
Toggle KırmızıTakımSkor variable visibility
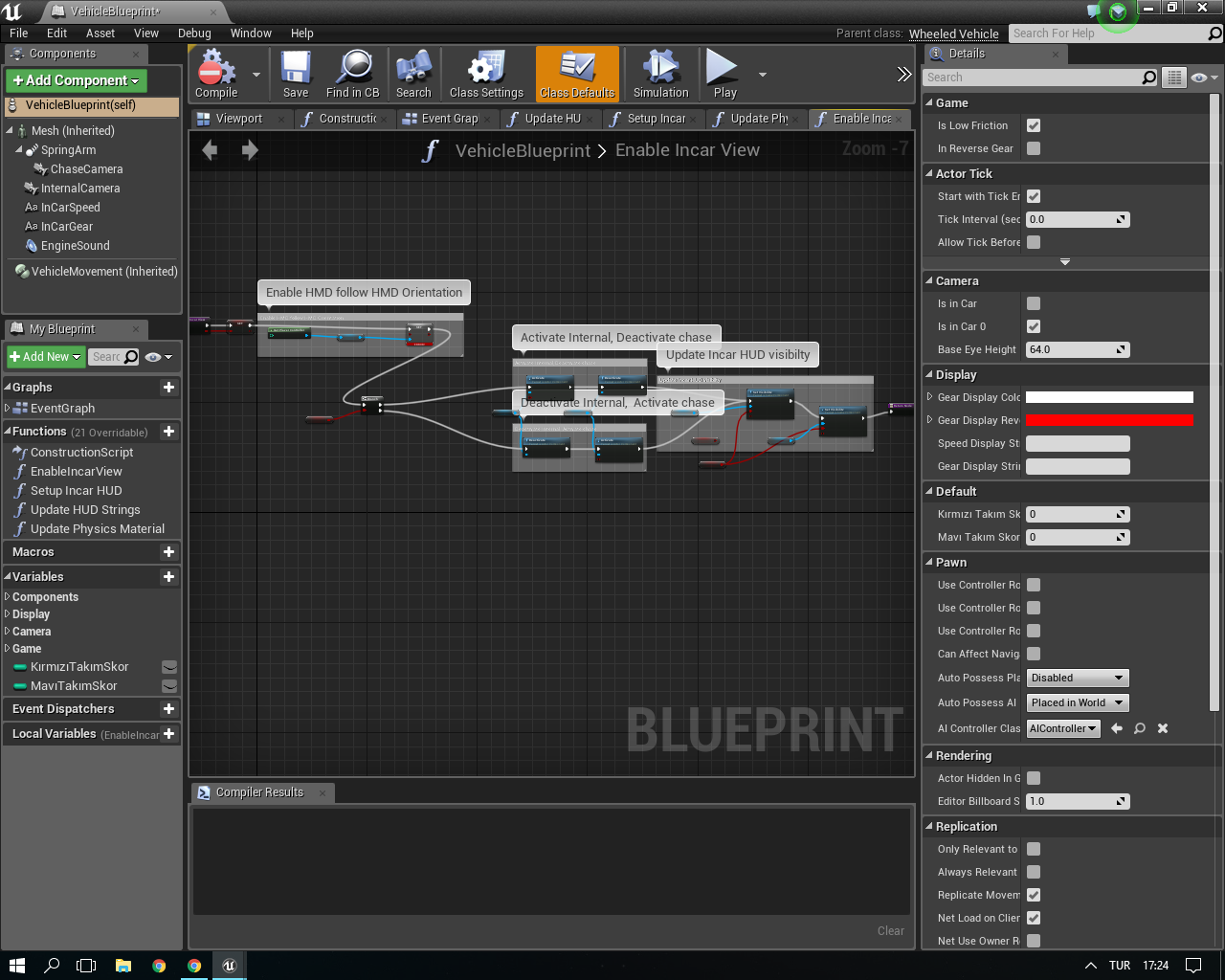tap(169, 667)
